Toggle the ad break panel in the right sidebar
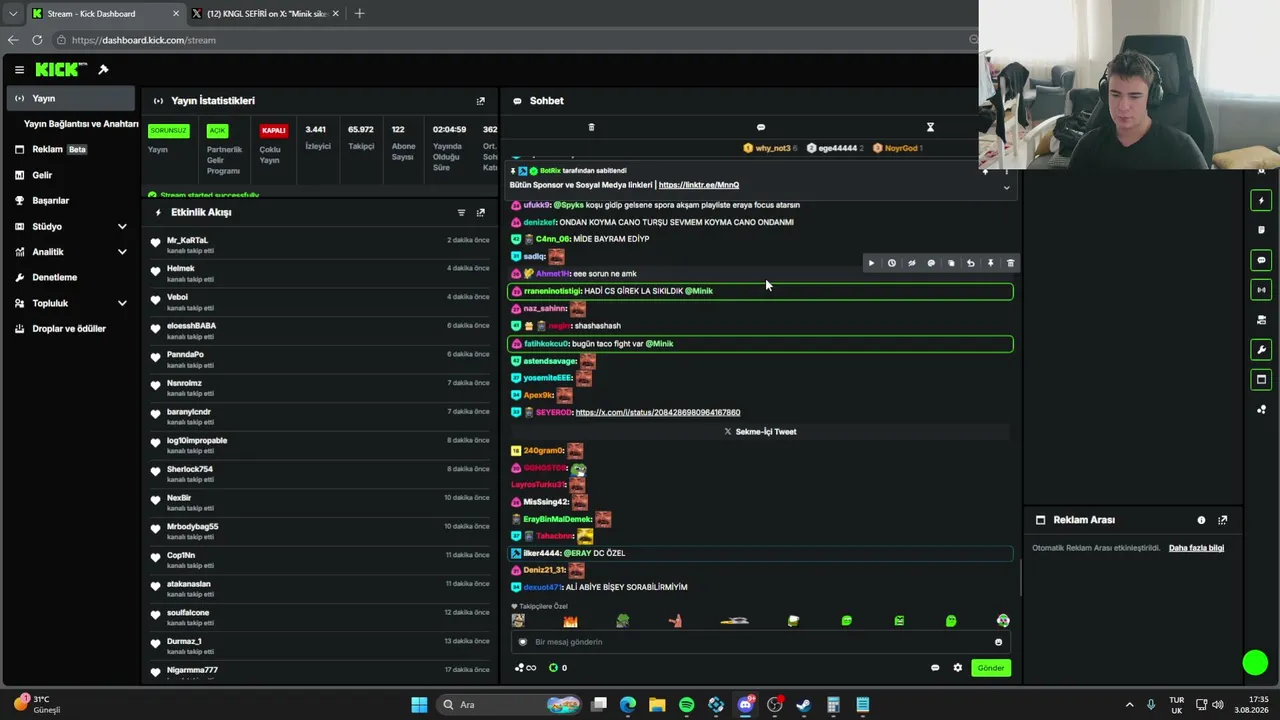This screenshot has height=720, width=1280. [x=1261, y=379]
